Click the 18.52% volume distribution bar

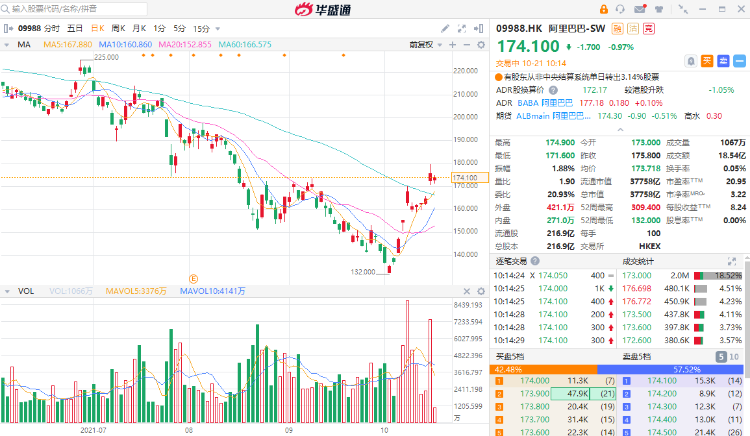[718, 276]
